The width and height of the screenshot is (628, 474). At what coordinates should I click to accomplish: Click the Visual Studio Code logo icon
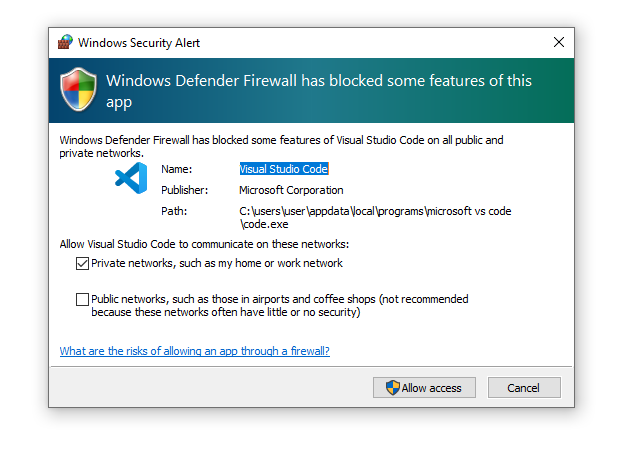point(131,178)
